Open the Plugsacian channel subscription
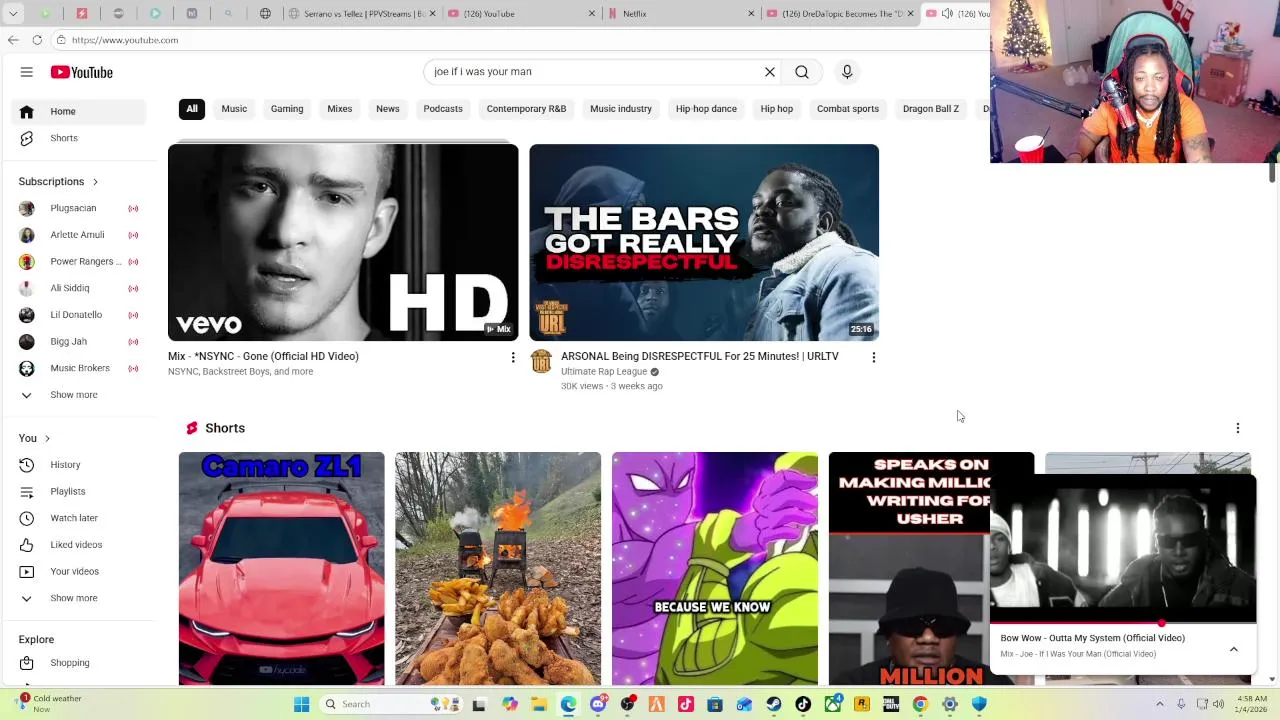The image size is (1280, 720). (x=80, y=208)
